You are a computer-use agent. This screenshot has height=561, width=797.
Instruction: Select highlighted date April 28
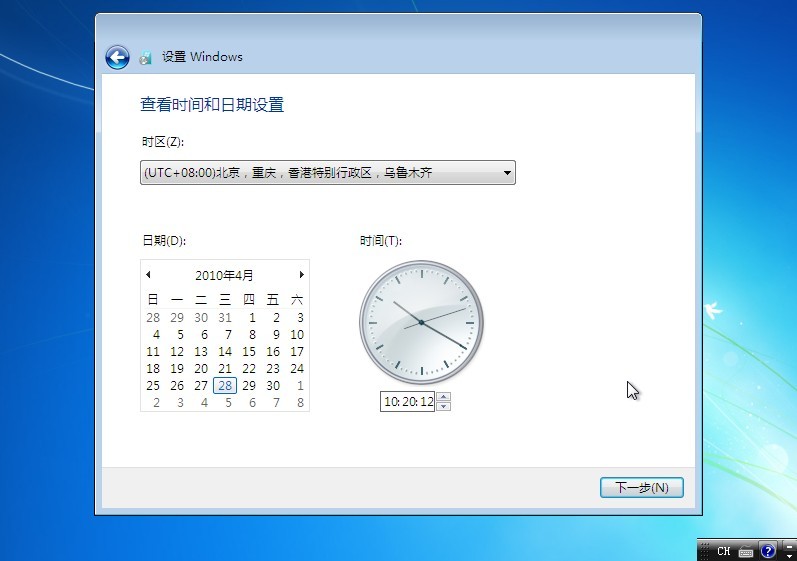[x=225, y=386]
